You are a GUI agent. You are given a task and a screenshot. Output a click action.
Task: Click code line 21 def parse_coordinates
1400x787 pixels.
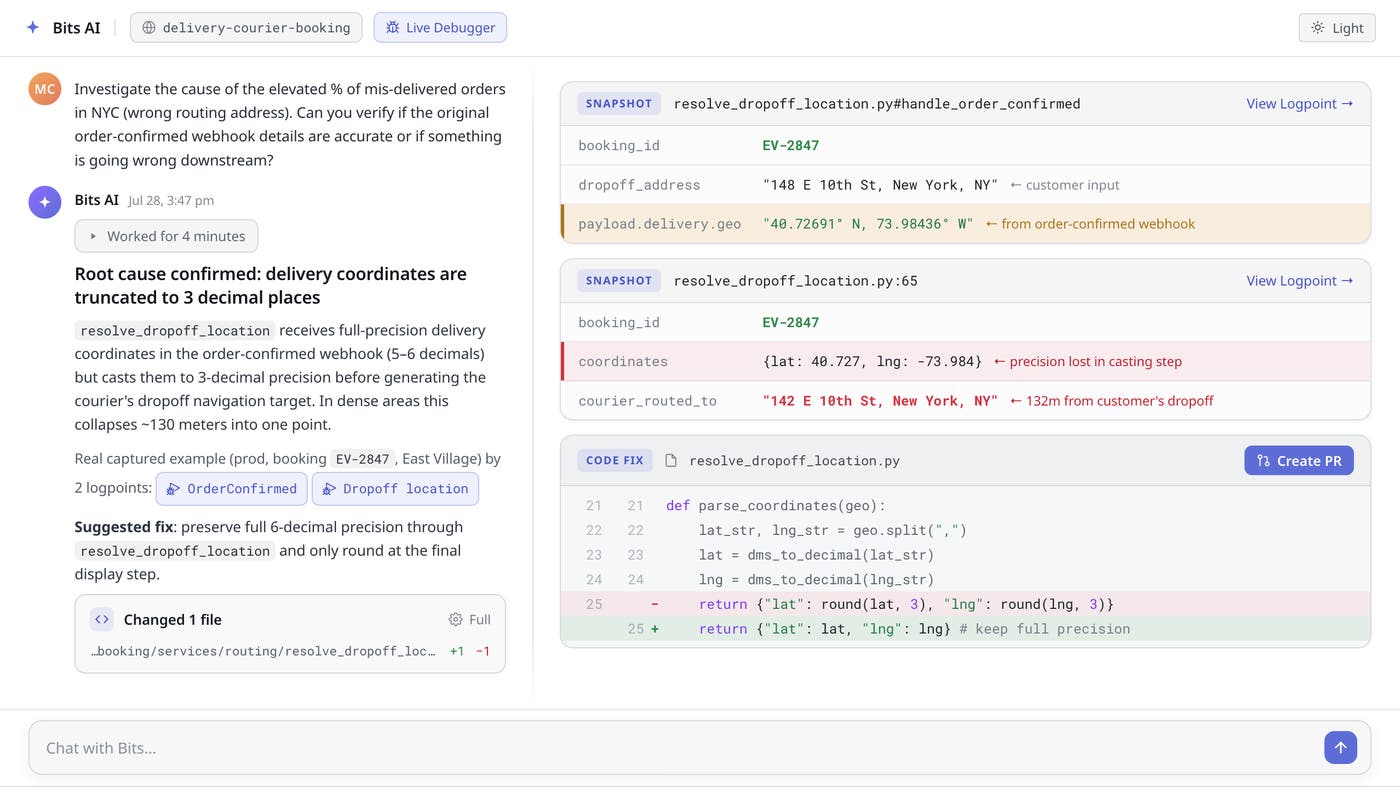[965, 506]
